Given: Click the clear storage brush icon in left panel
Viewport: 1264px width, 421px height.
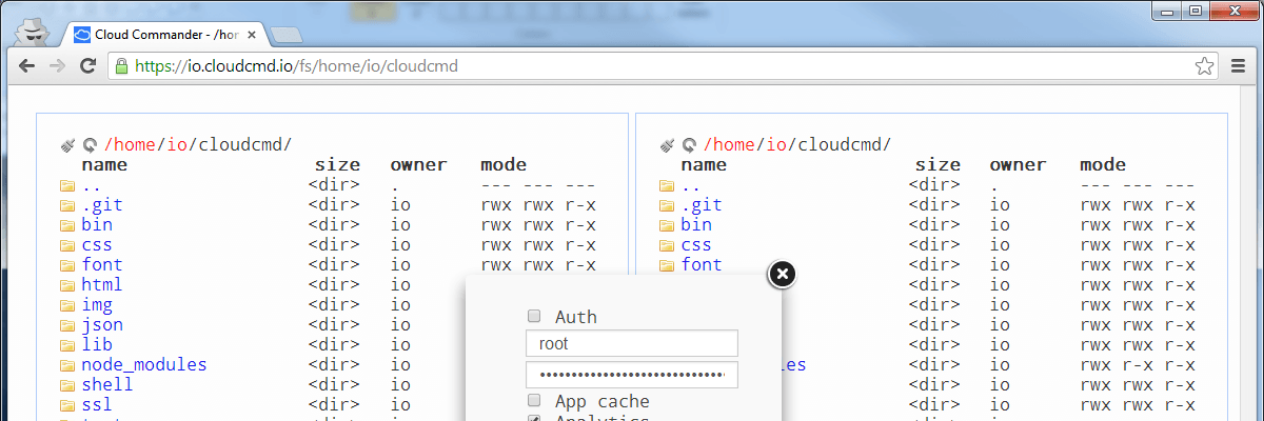Looking at the screenshot, I should [67, 145].
